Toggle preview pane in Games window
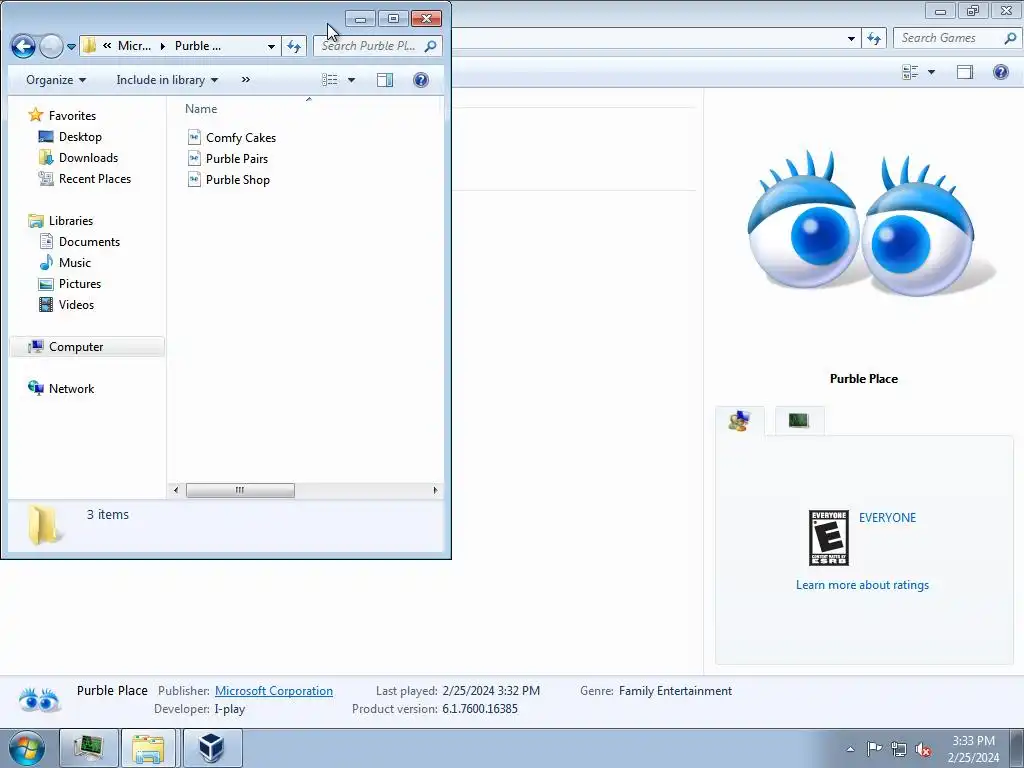 (965, 72)
